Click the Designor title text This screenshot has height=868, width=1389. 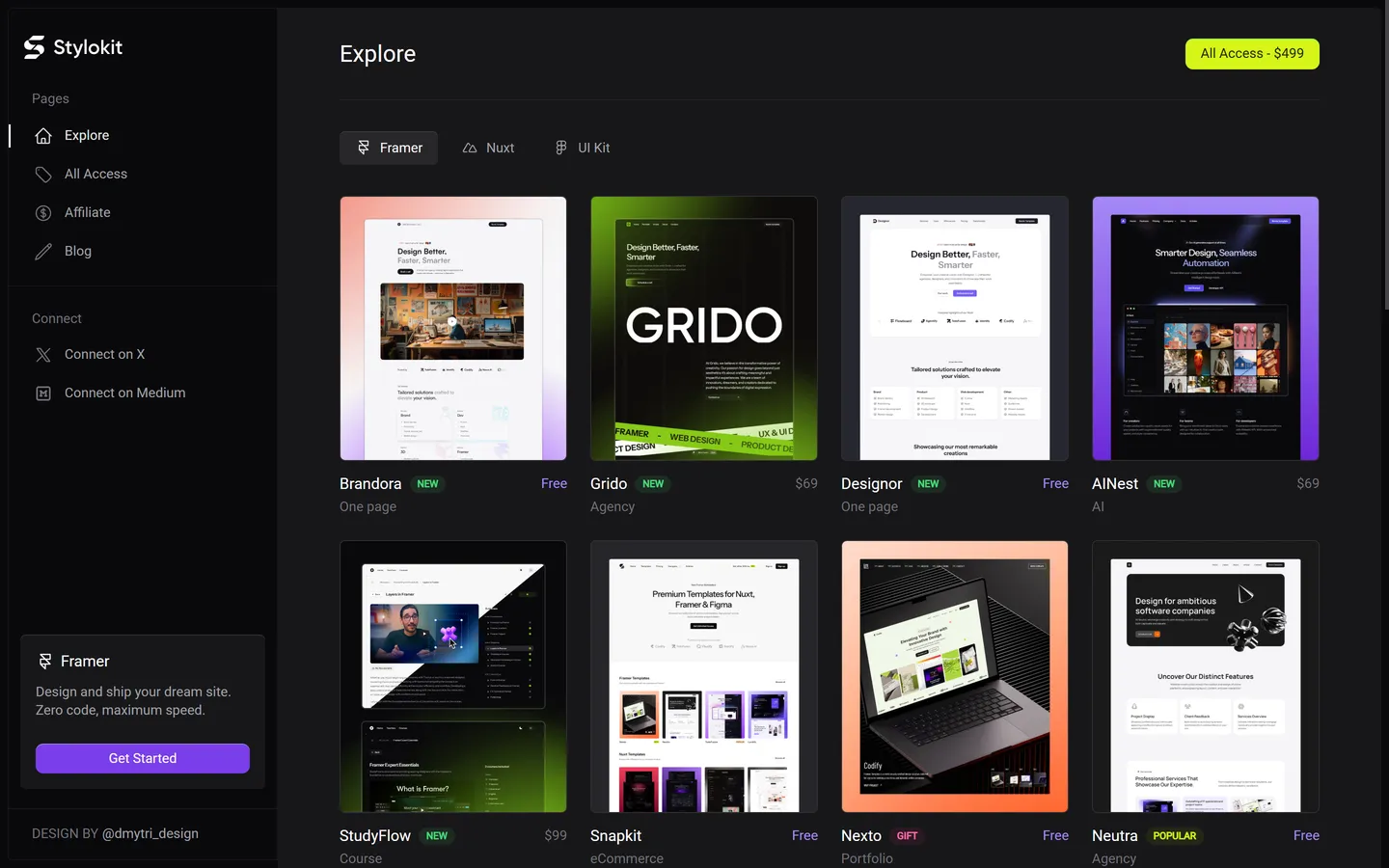872,484
